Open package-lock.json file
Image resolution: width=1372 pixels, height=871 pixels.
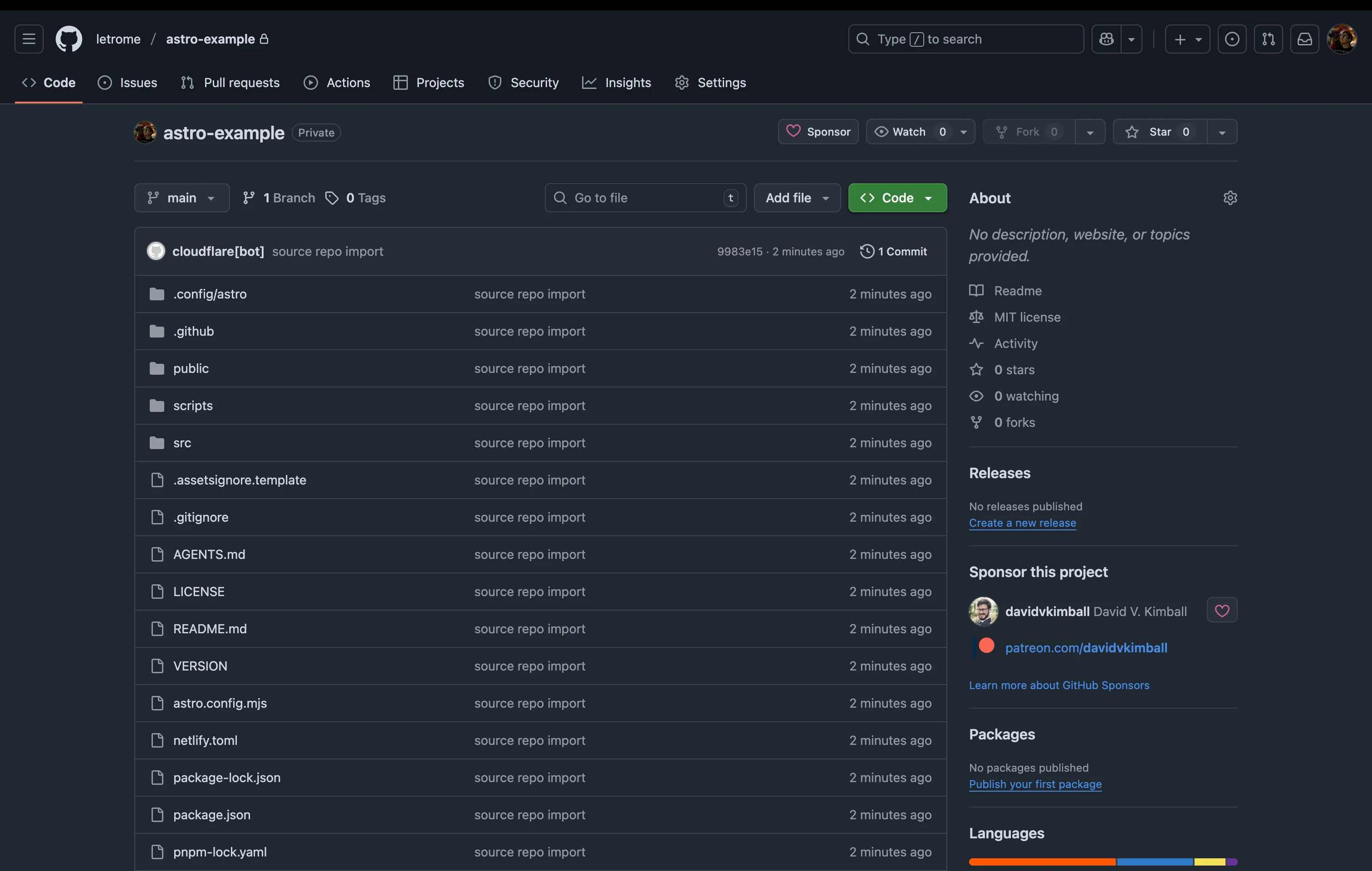pyautogui.click(x=227, y=778)
